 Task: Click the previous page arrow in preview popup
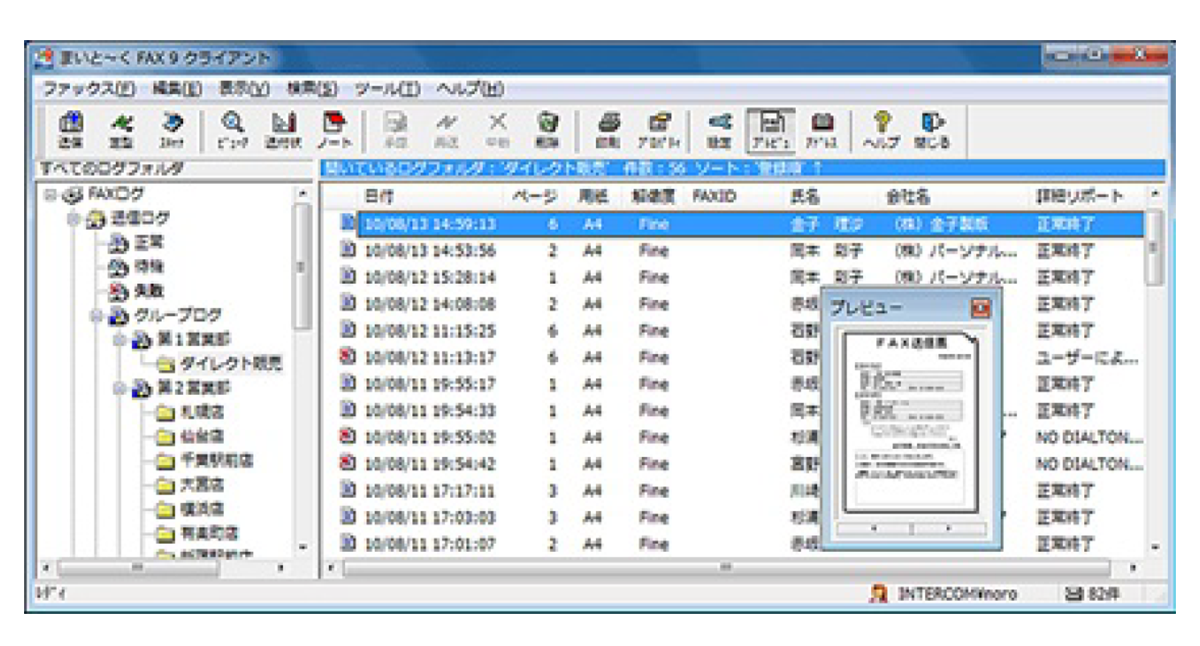click(x=876, y=527)
